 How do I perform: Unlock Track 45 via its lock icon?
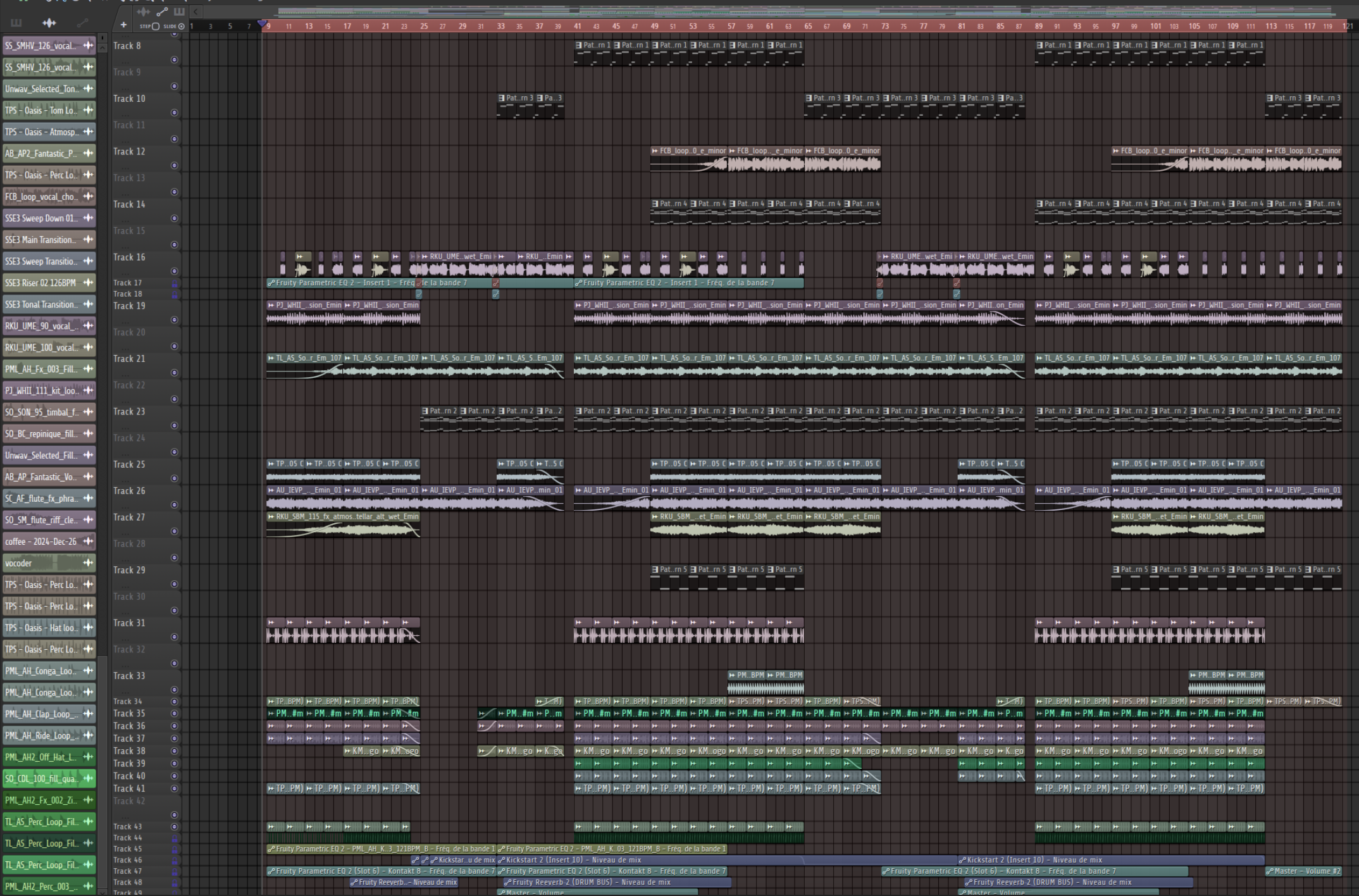pyautogui.click(x=175, y=849)
